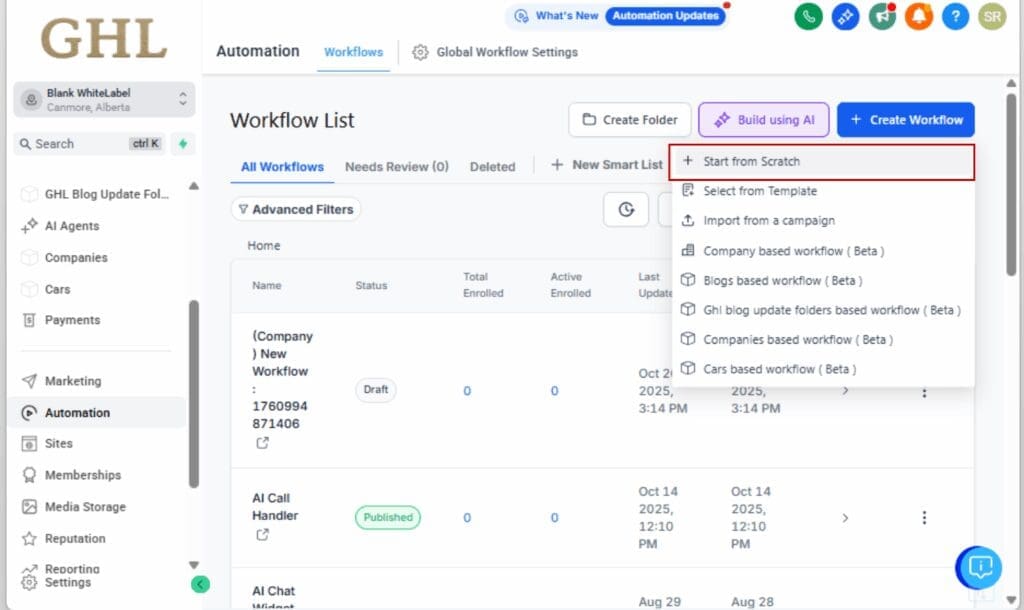Screen dimensions: 1024x610
Task: Click the Create Workflow button
Action: coord(905,119)
